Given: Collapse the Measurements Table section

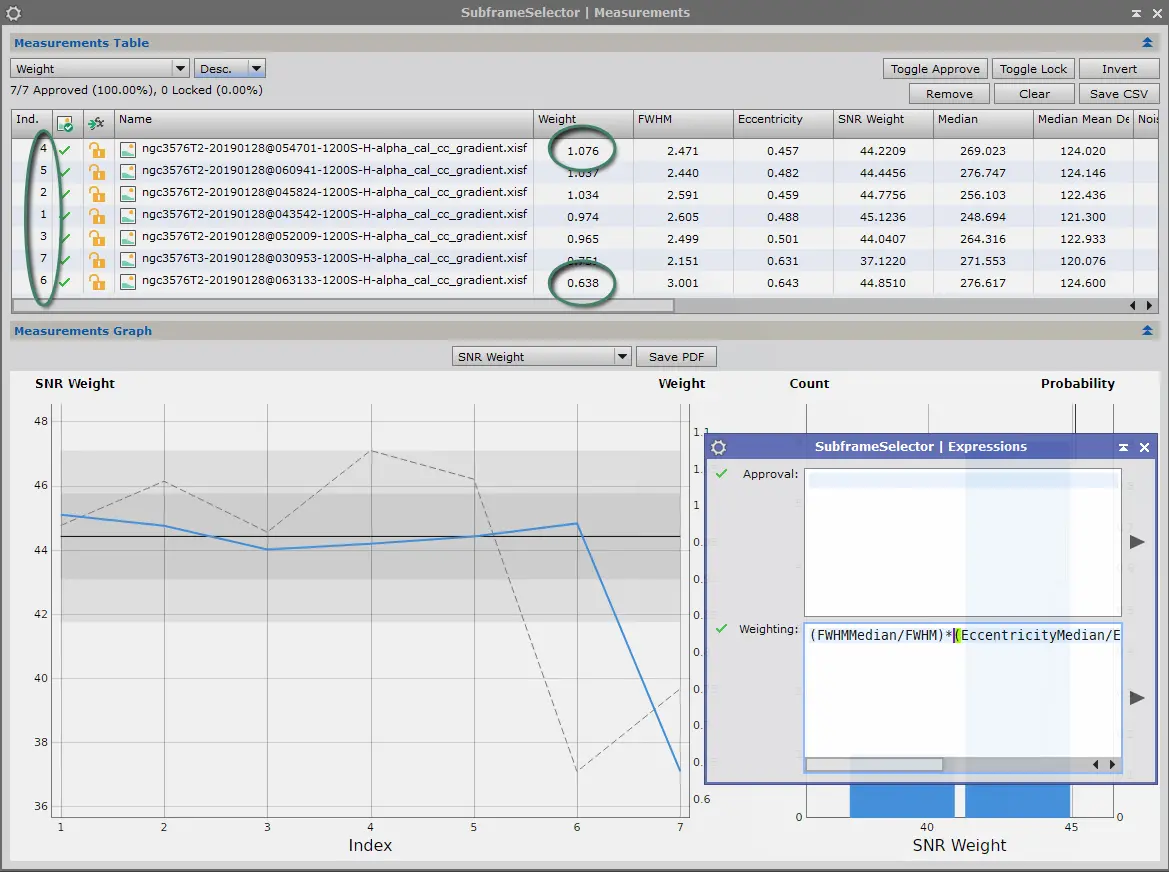Looking at the screenshot, I should pyautogui.click(x=1147, y=43).
